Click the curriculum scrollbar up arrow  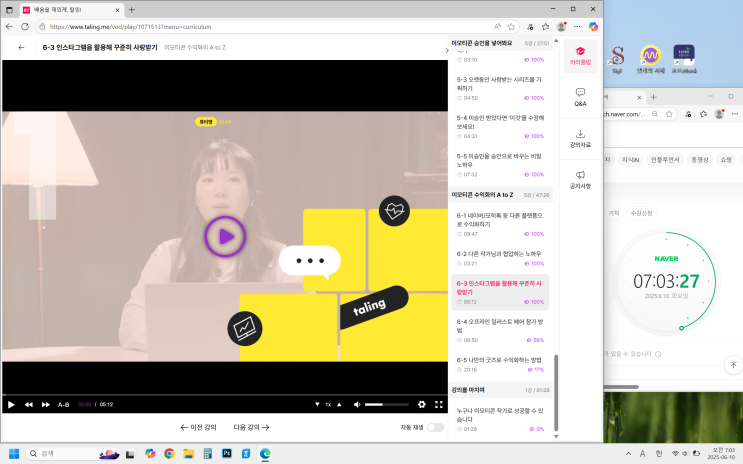tap(556, 41)
